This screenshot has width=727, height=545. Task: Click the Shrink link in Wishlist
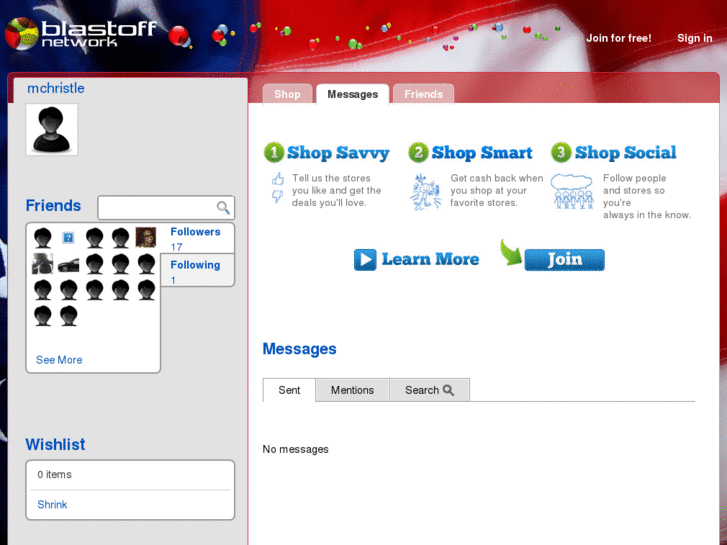52,505
